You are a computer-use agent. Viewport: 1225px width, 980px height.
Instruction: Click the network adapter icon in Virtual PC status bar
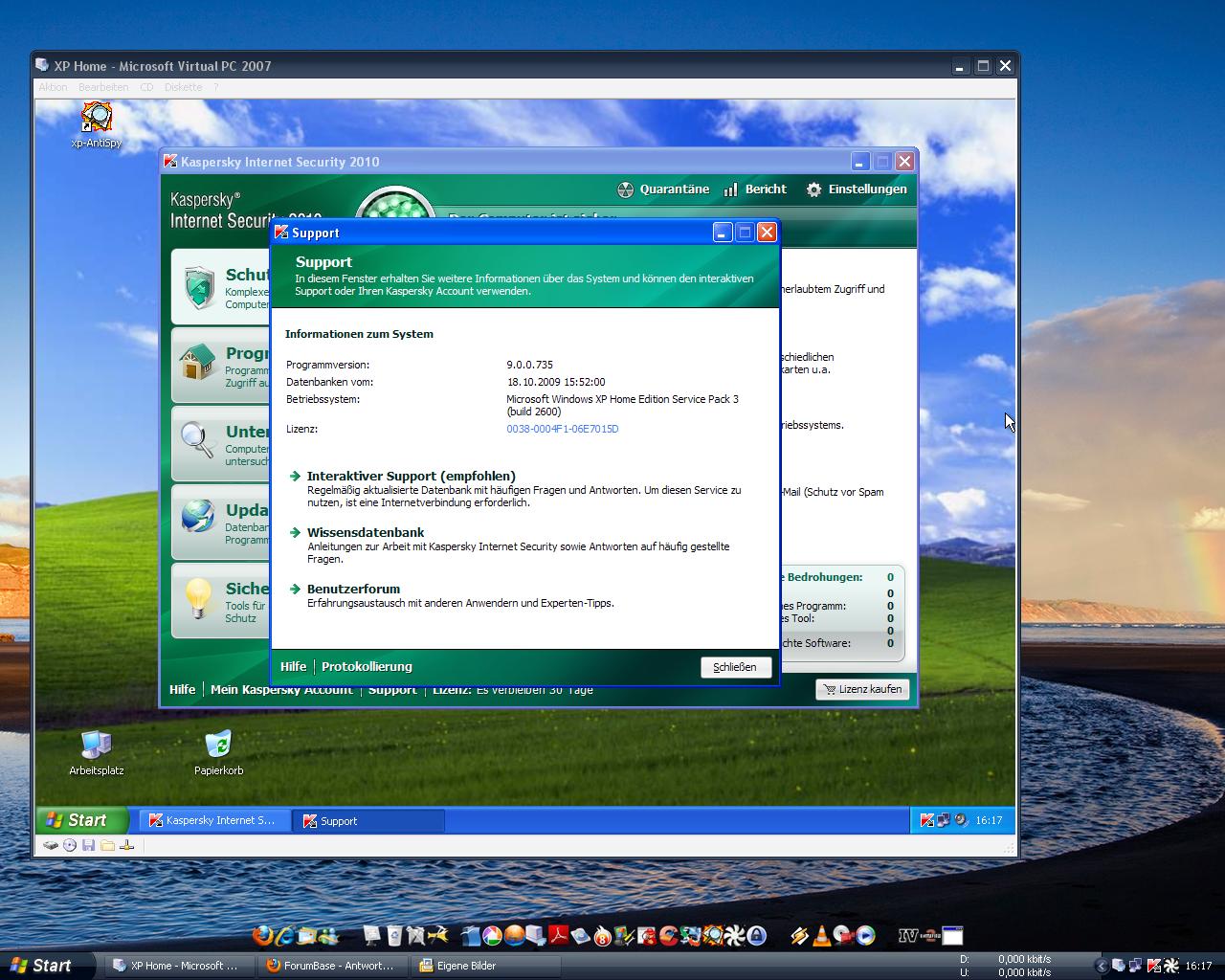(x=127, y=845)
